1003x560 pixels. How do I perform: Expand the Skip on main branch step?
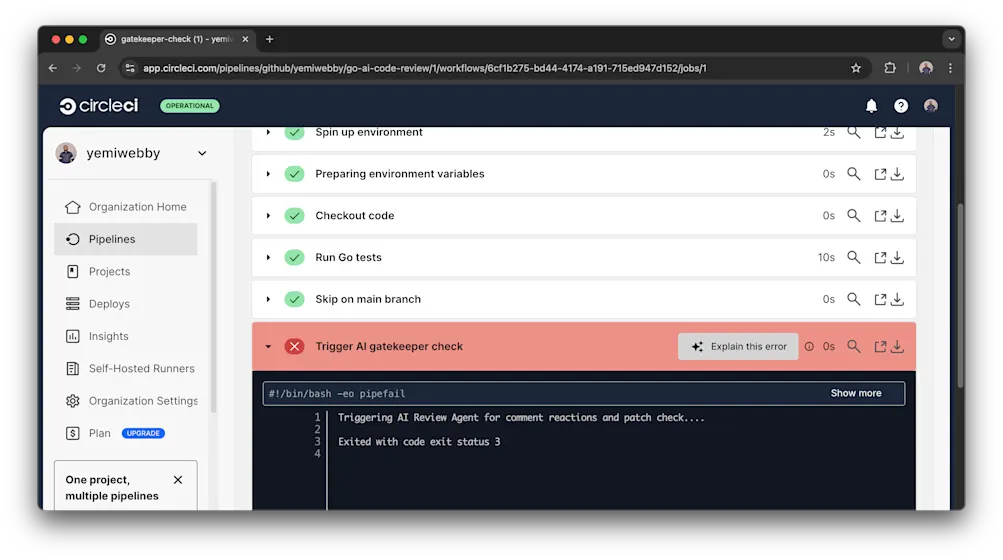click(x=268, y=299)
